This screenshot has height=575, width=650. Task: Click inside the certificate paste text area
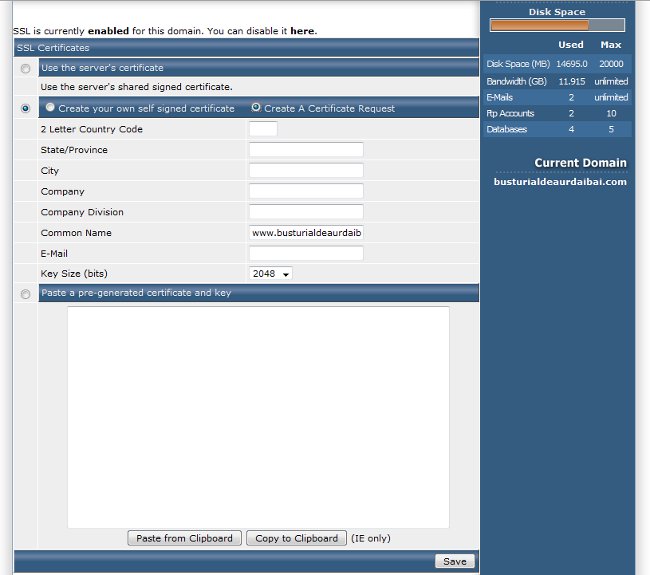[258, 416]
